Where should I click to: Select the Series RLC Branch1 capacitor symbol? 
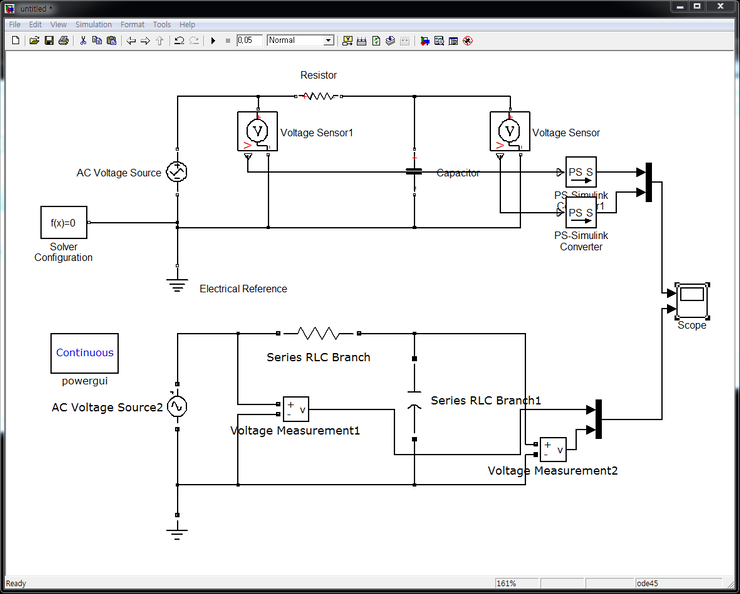(414, 399)
